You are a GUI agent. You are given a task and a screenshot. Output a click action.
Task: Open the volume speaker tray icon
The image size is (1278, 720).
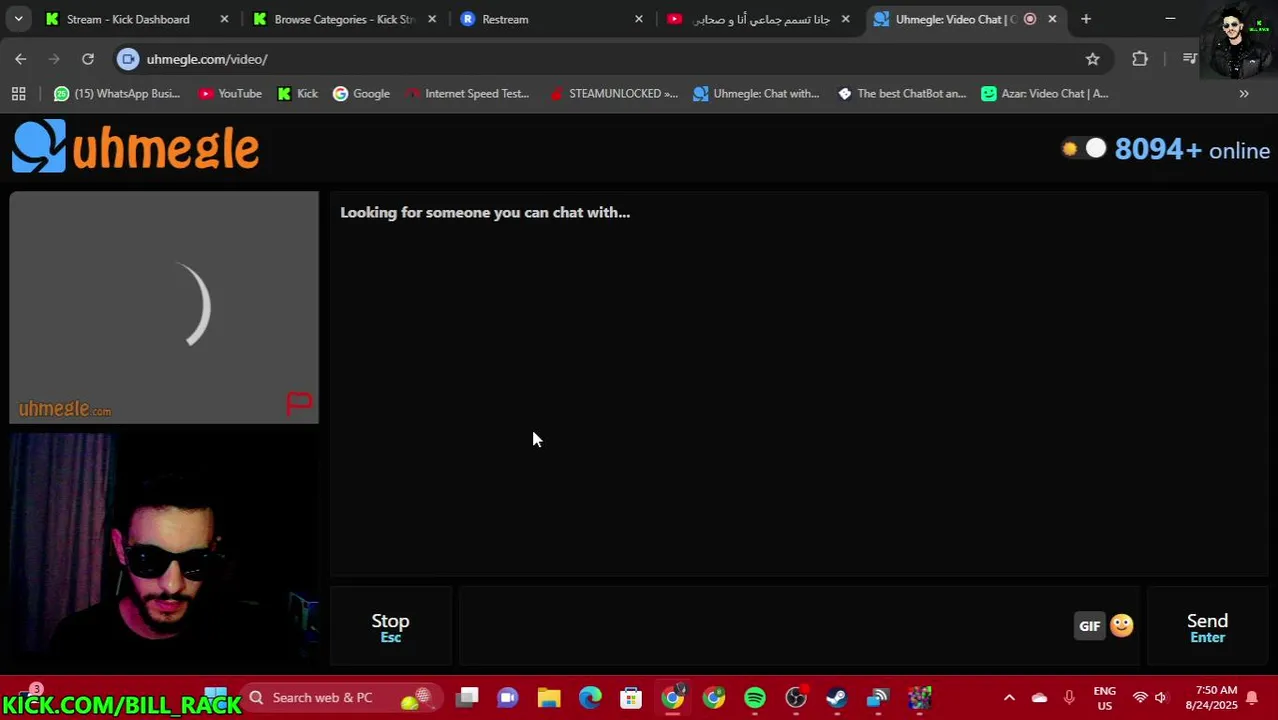click(x=1160, y=697)
